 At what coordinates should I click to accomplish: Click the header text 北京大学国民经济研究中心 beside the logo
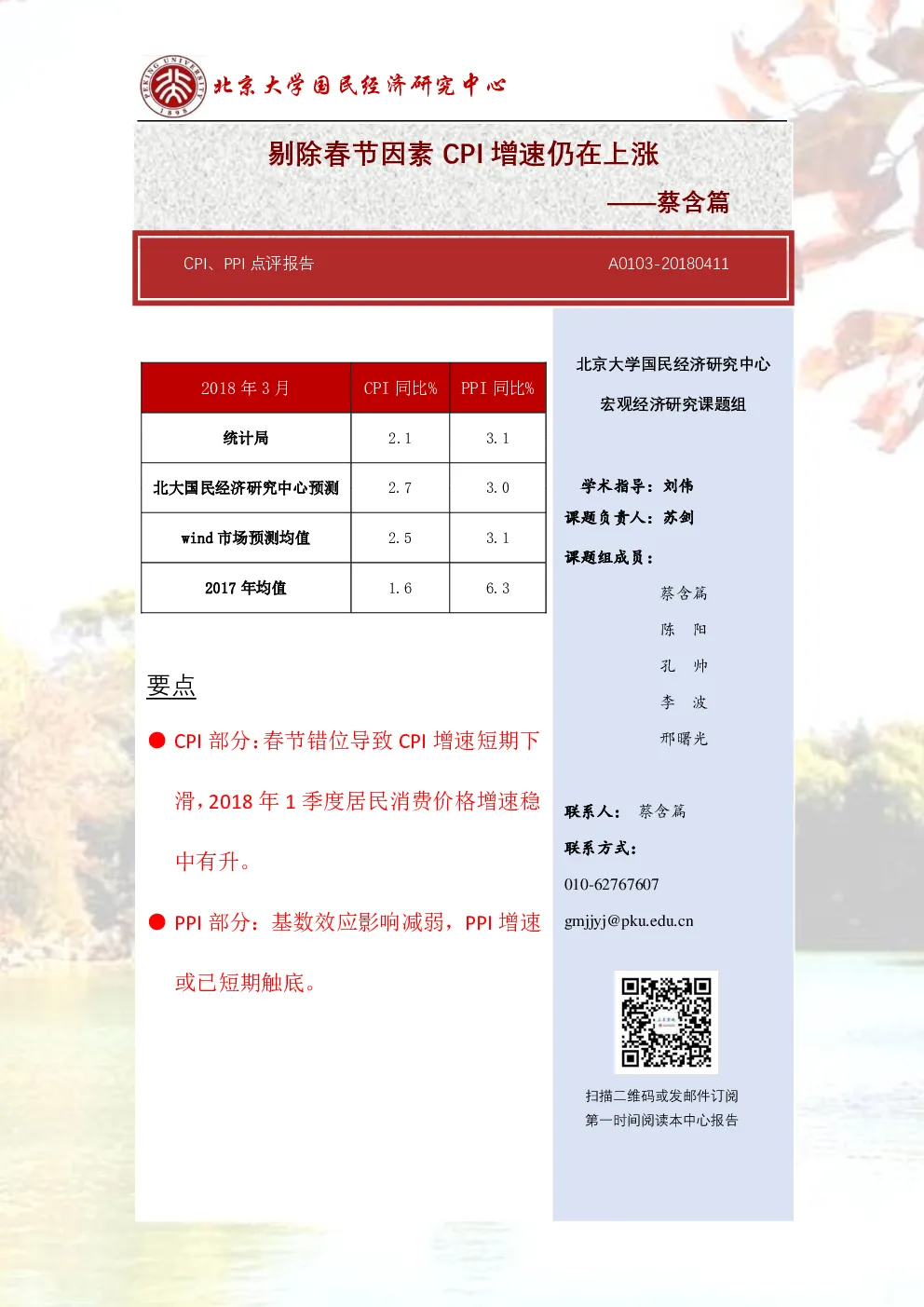(360, 86)
